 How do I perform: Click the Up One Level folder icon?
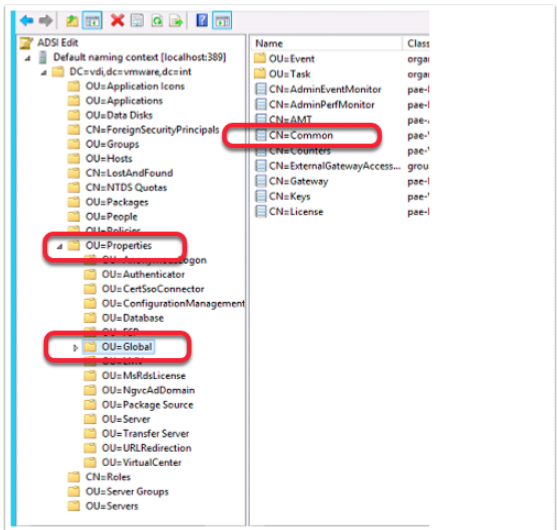(x=72, y=21)
